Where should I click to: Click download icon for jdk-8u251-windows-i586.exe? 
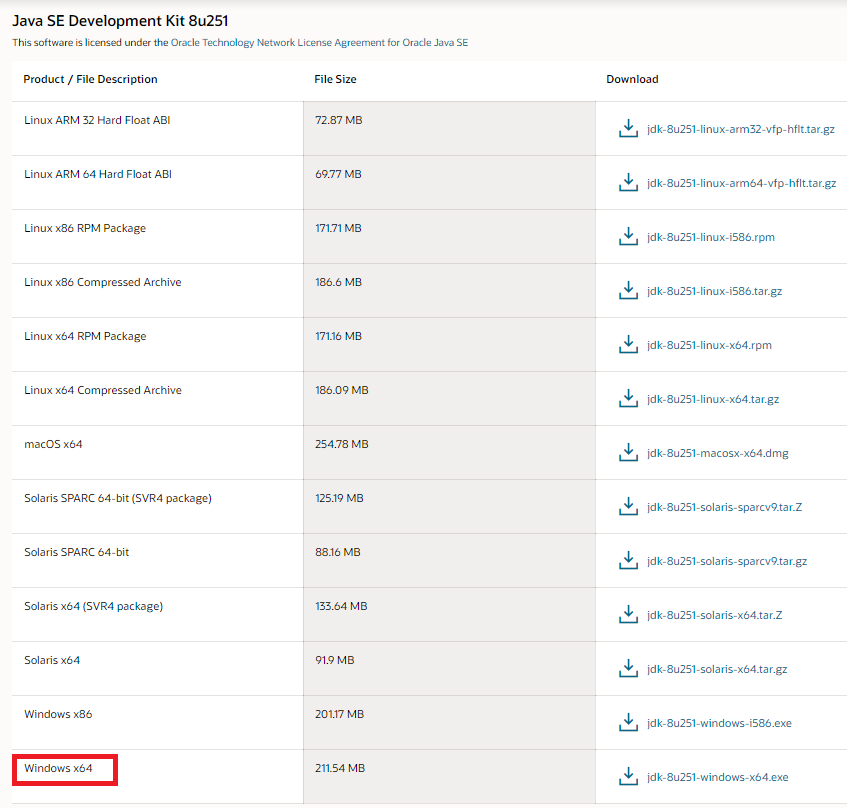tap(628, 723)
